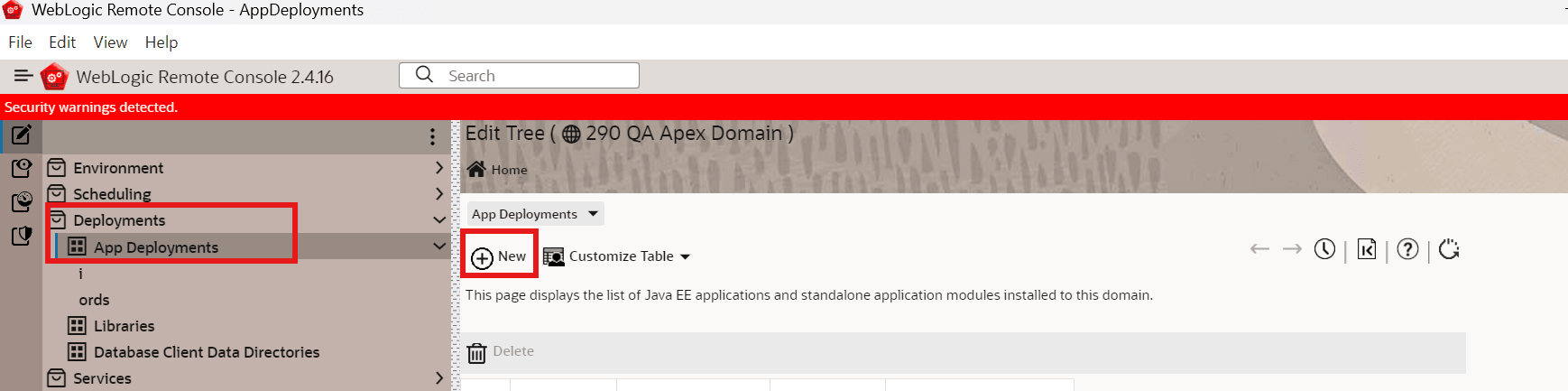Select the Scheduling tree node

coord(112,194)
